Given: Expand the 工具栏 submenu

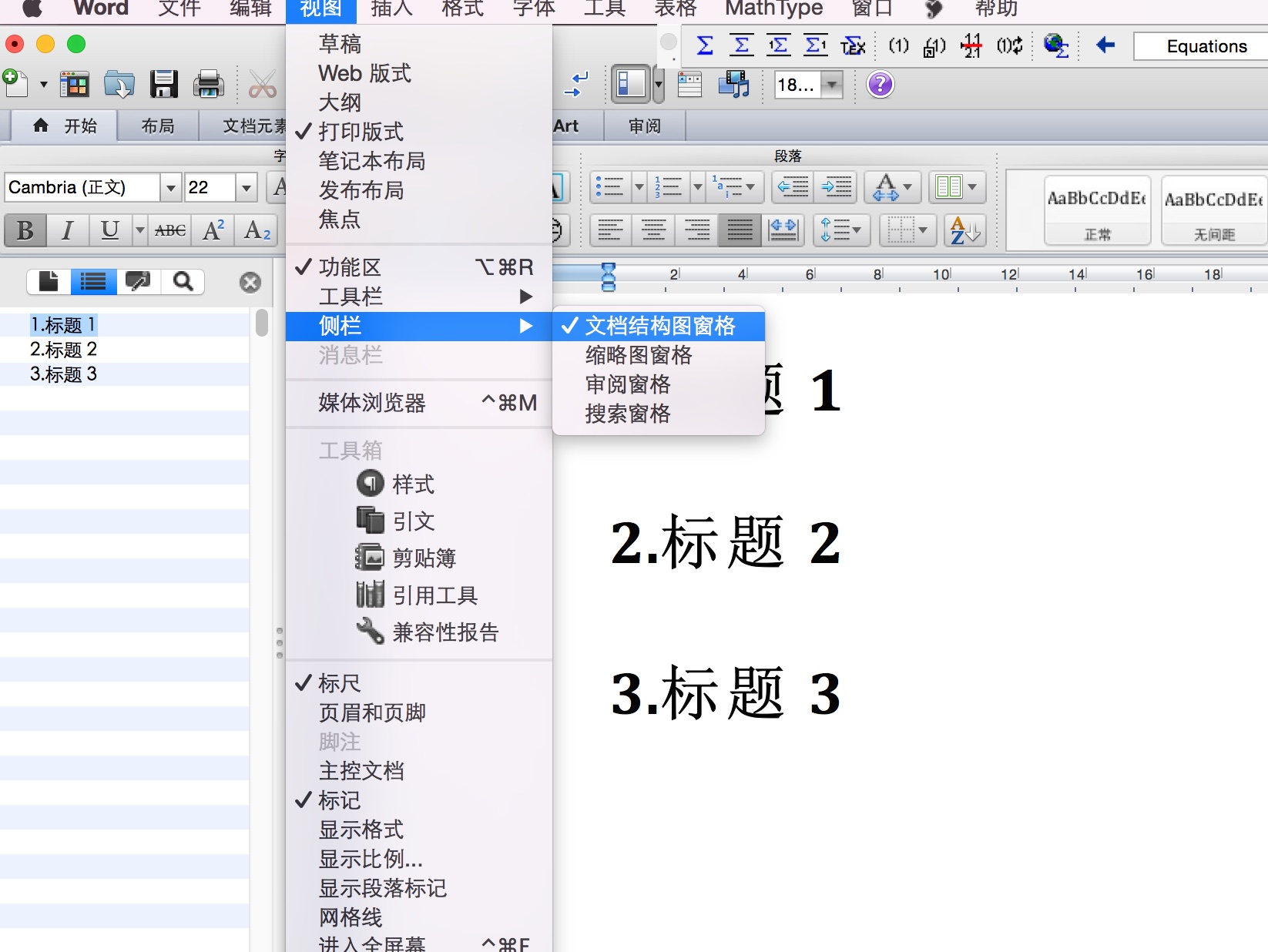Looking at the screenshot, I should [x=419, y=297].
